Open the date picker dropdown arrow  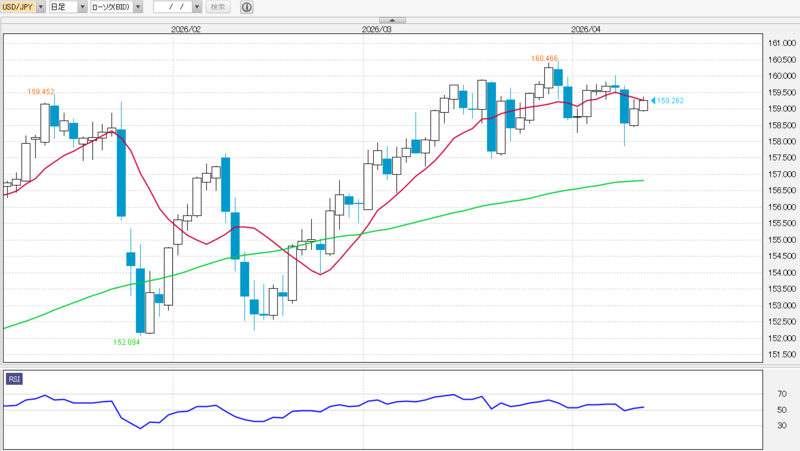point(197,7)
